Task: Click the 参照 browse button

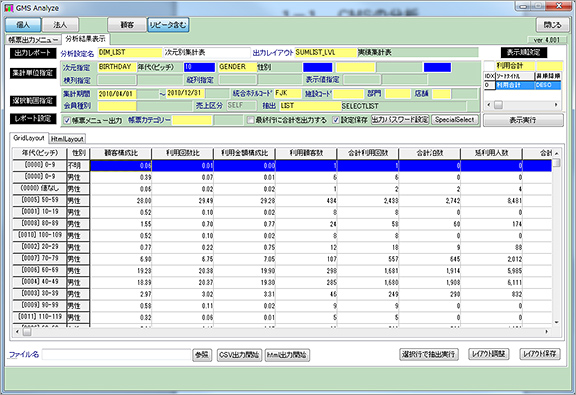Action: (x=202, y=355)
